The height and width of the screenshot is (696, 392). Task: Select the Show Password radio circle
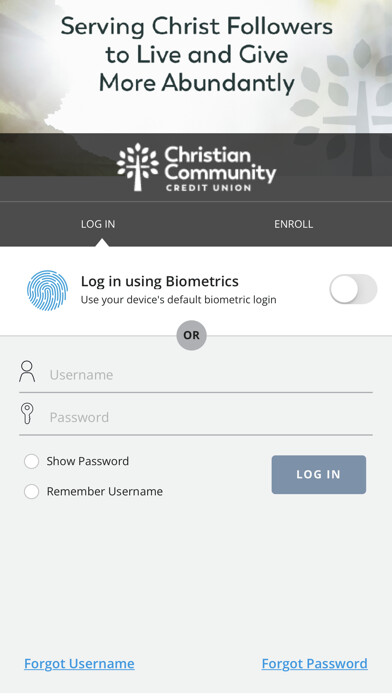[32, 461]
